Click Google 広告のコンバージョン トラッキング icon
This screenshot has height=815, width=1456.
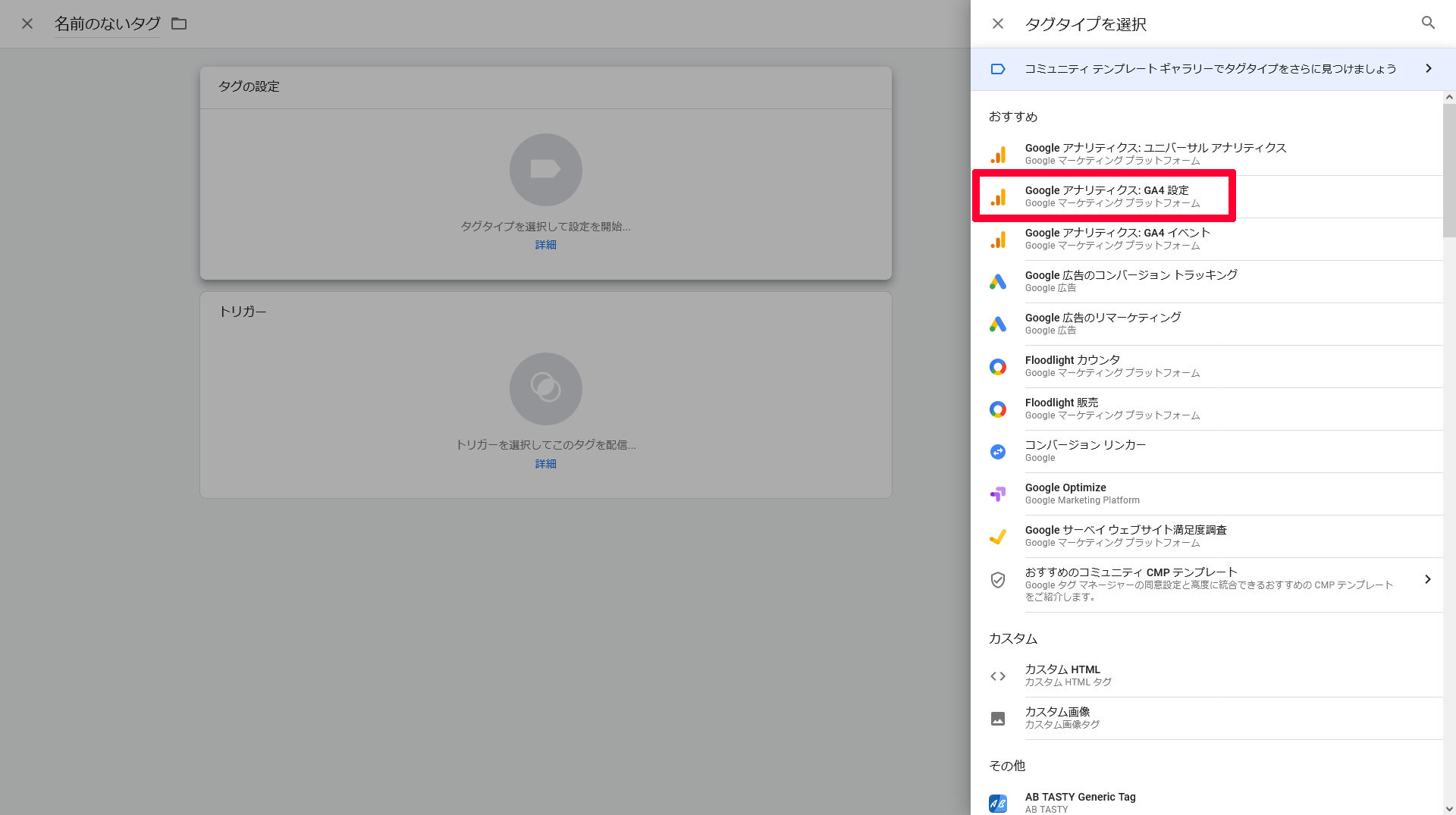point(998,282)
